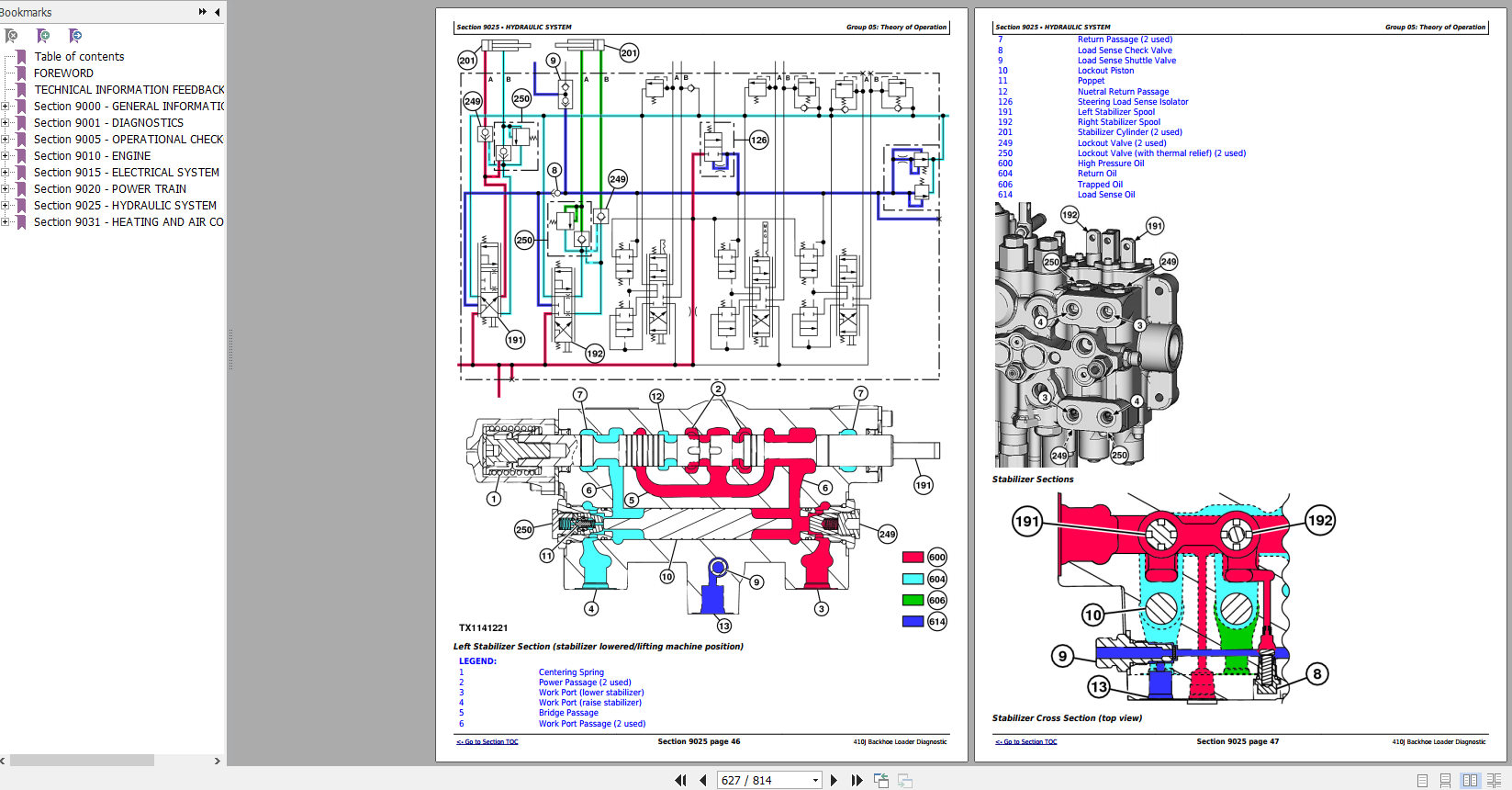The width and height of the screenshot is (1512, 790).
Task: Switch to single page layout
Action: coord(1422,780)
